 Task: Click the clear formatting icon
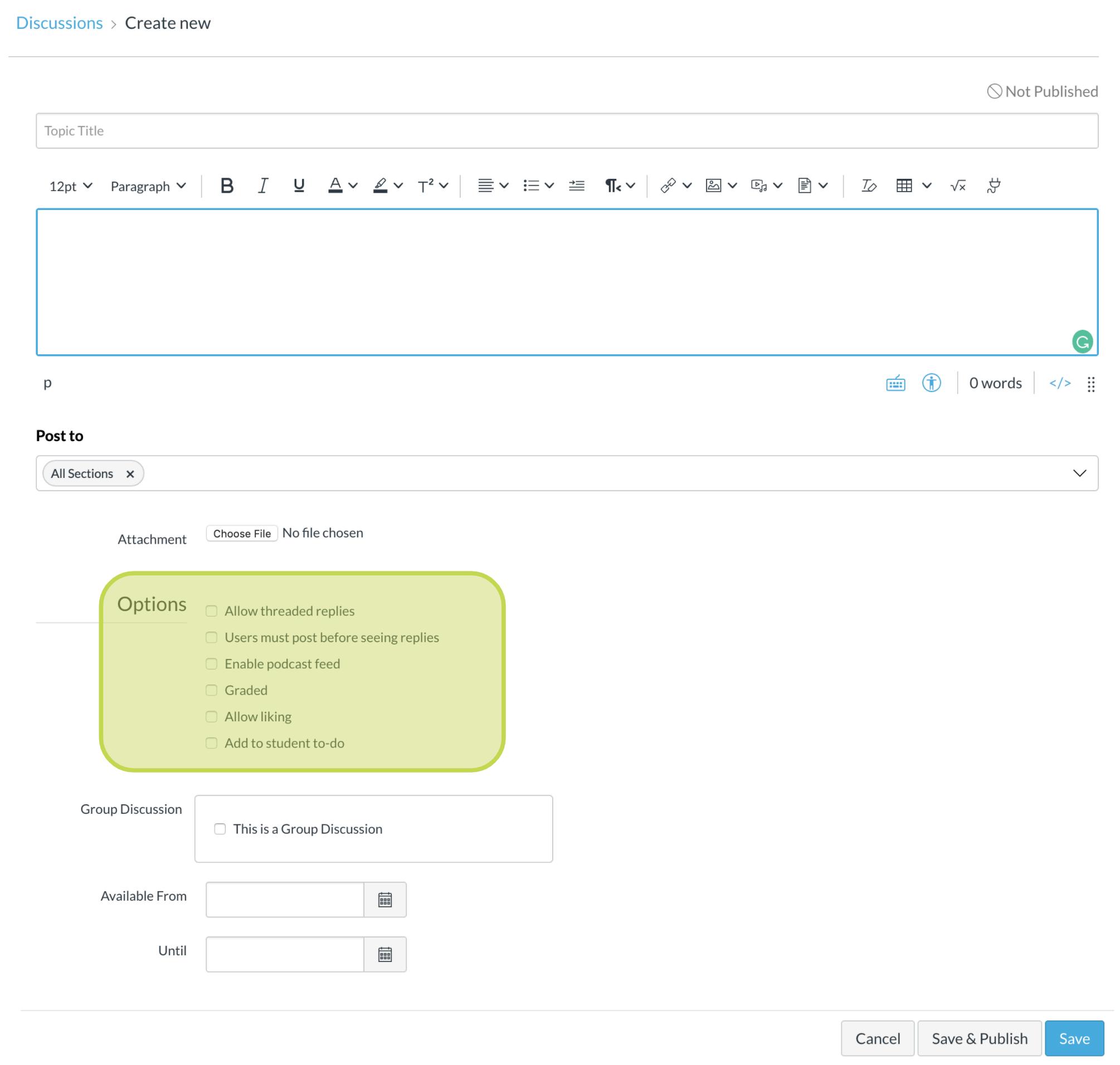pos(868,185)
